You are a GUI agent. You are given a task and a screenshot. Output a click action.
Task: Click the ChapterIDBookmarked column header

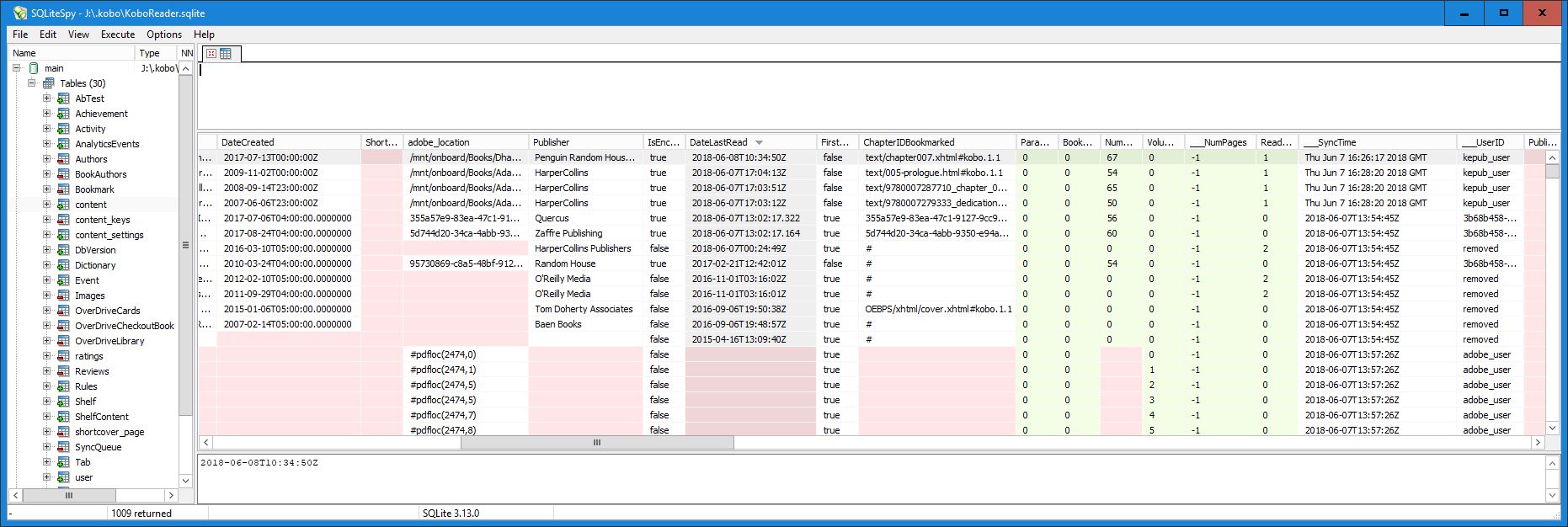point(937,142)
